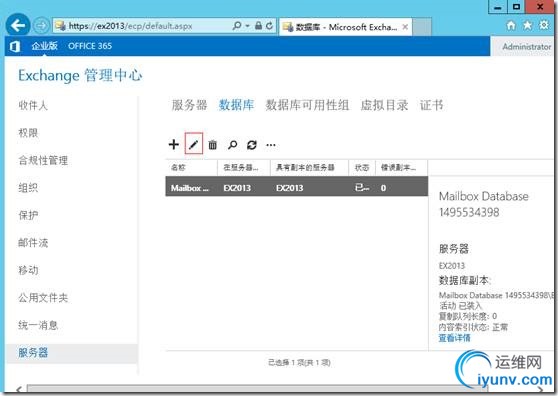Sort by the 错误副本 column header
558x396 pixels.
pyautogui.click(x=401, y=168)
